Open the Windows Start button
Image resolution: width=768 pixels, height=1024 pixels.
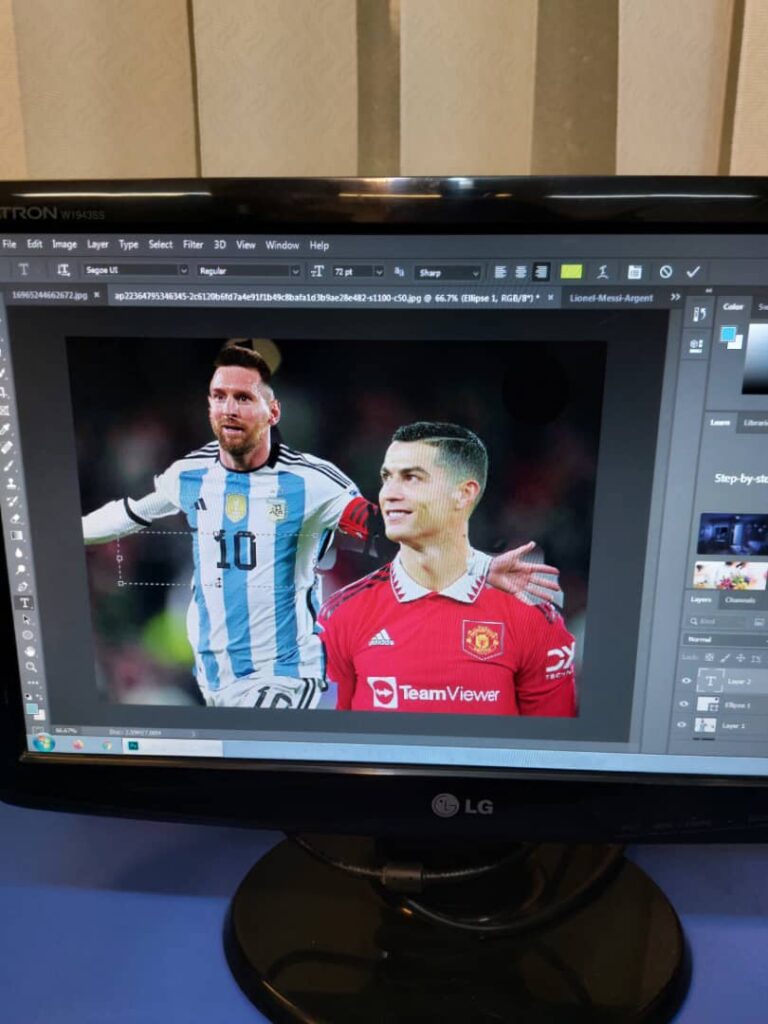coord(43,742)
